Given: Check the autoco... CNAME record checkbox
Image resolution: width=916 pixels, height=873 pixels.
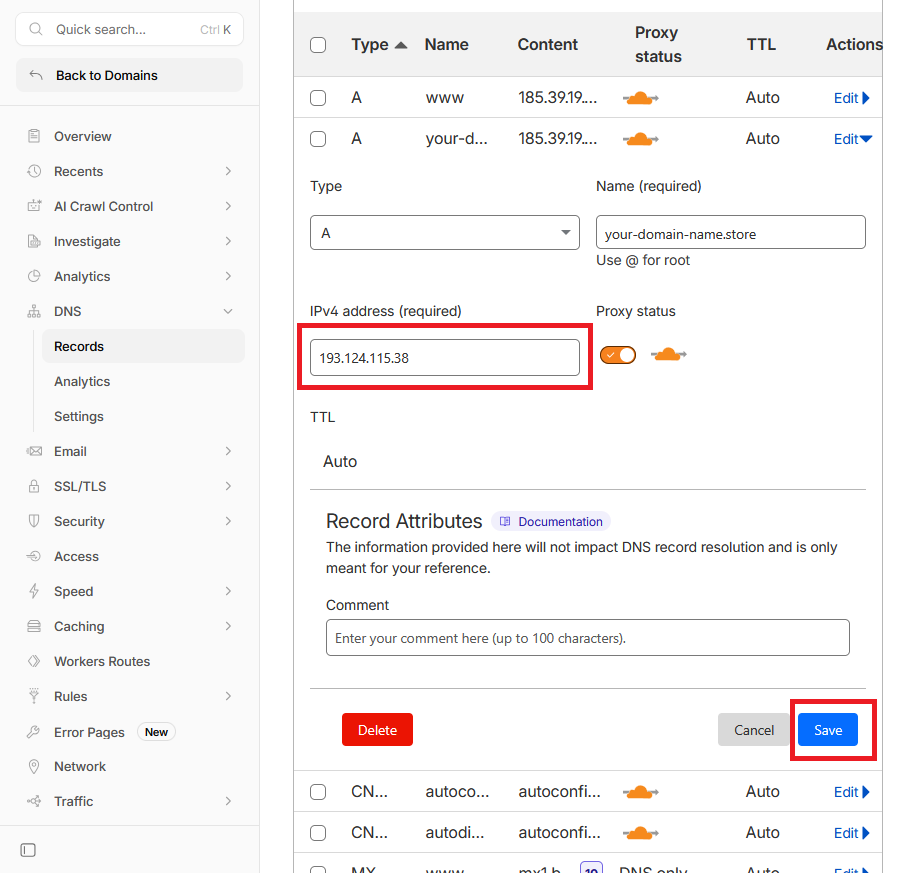Looking at the screenshot, I should tap(318, 792).
